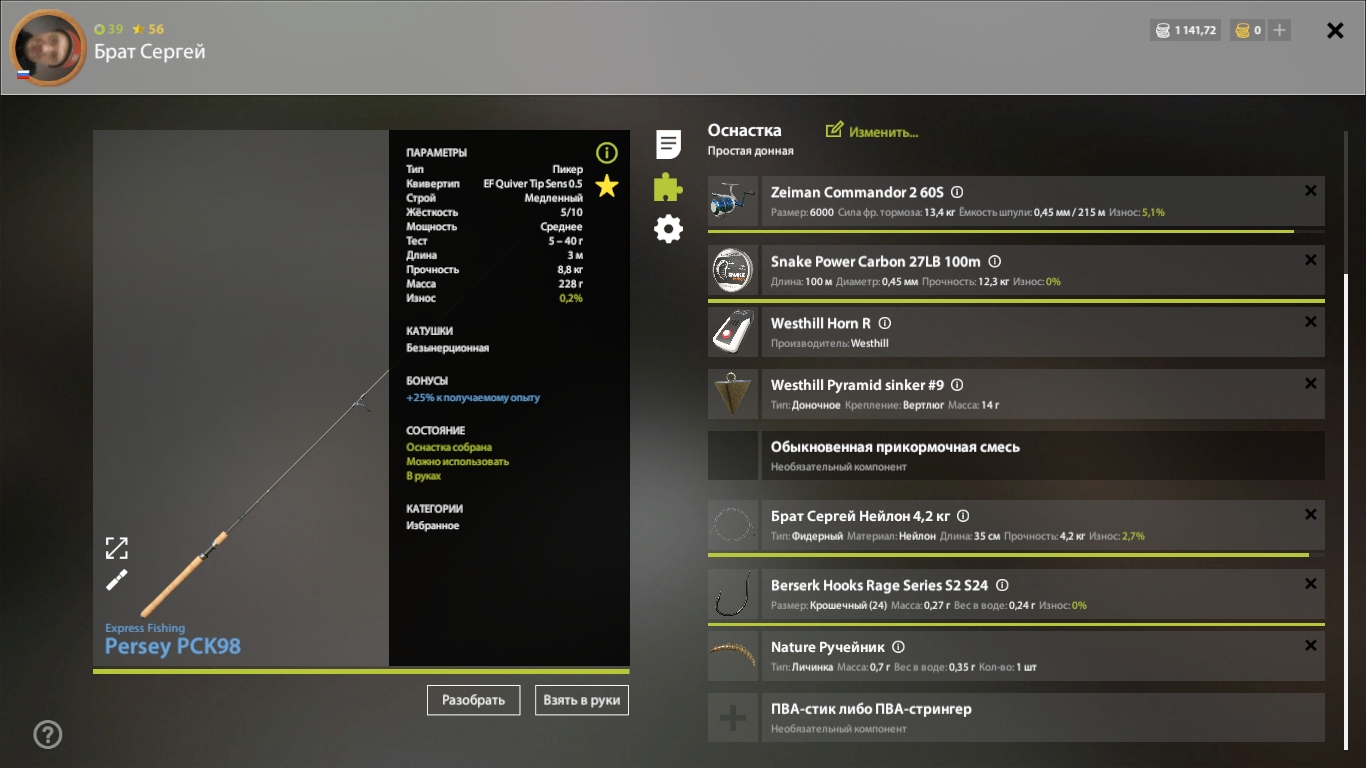1366x768 pixels.
Task: Open the puzzle piece rig components tab
Action: coord(668,187)
